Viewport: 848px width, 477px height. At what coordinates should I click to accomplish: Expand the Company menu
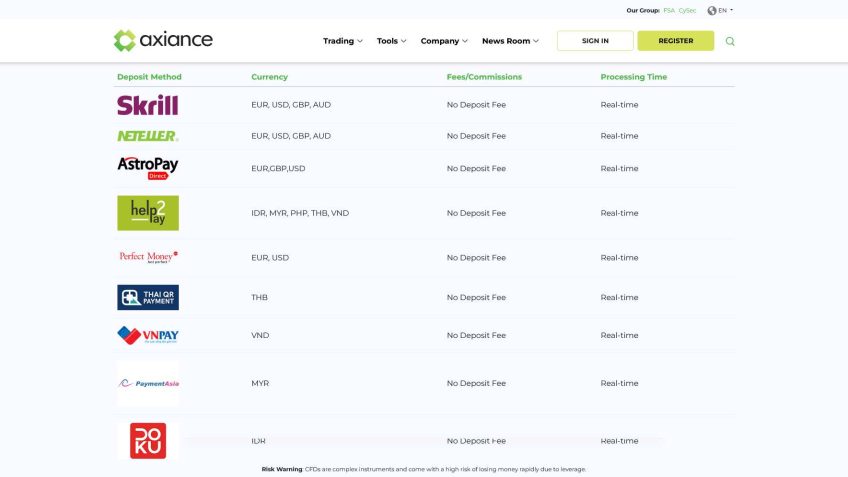pyautogui.click(x=444, y=41)
